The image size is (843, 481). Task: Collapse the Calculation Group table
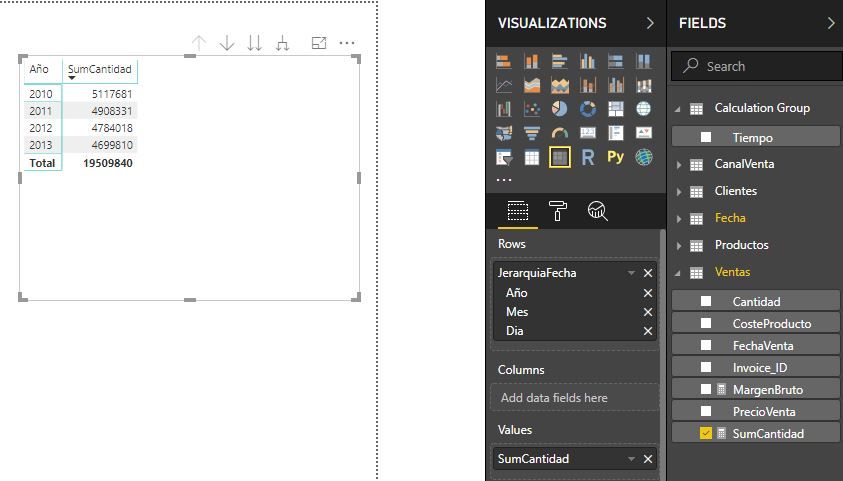[678, 109]
